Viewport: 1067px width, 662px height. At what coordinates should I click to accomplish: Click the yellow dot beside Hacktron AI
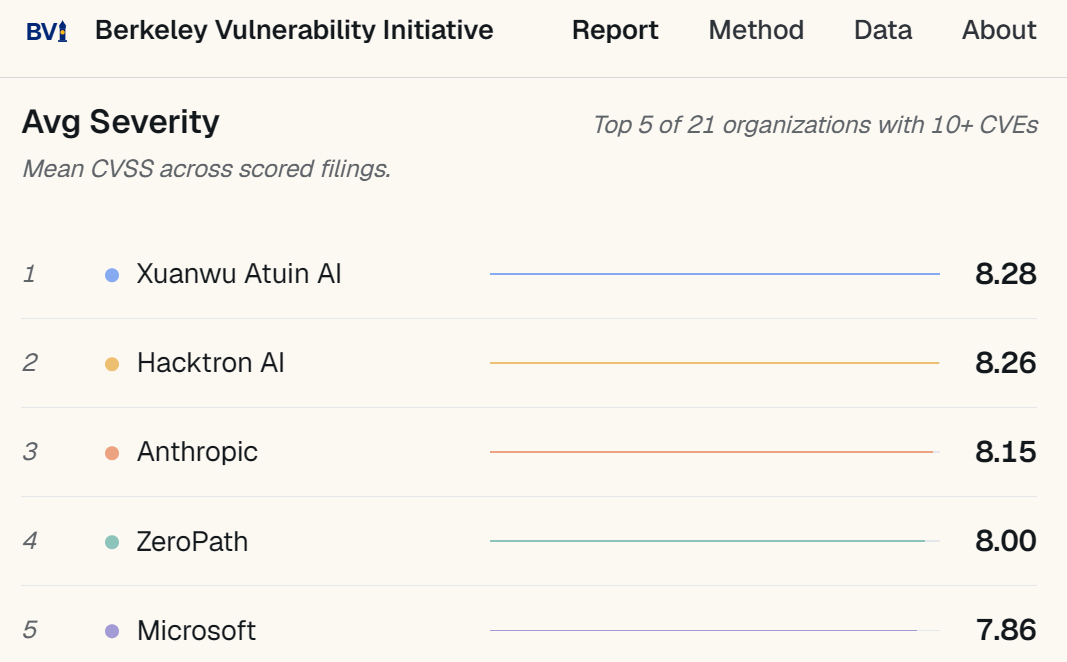point(112,364)
